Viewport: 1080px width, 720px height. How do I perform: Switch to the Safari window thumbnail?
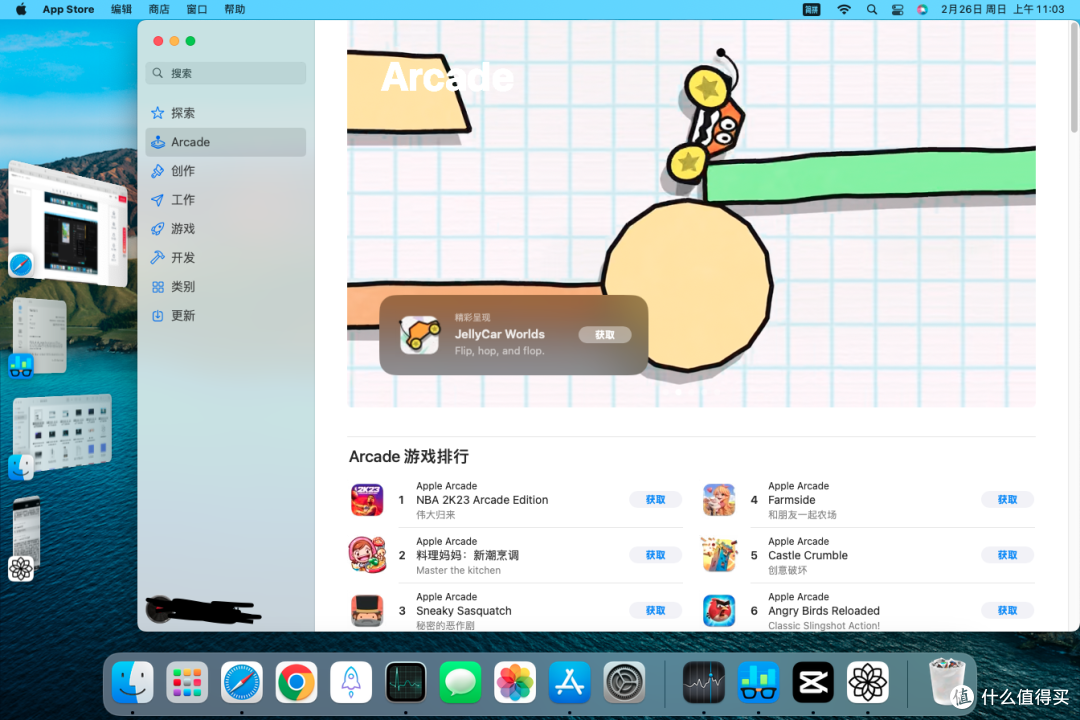[68, 224]
